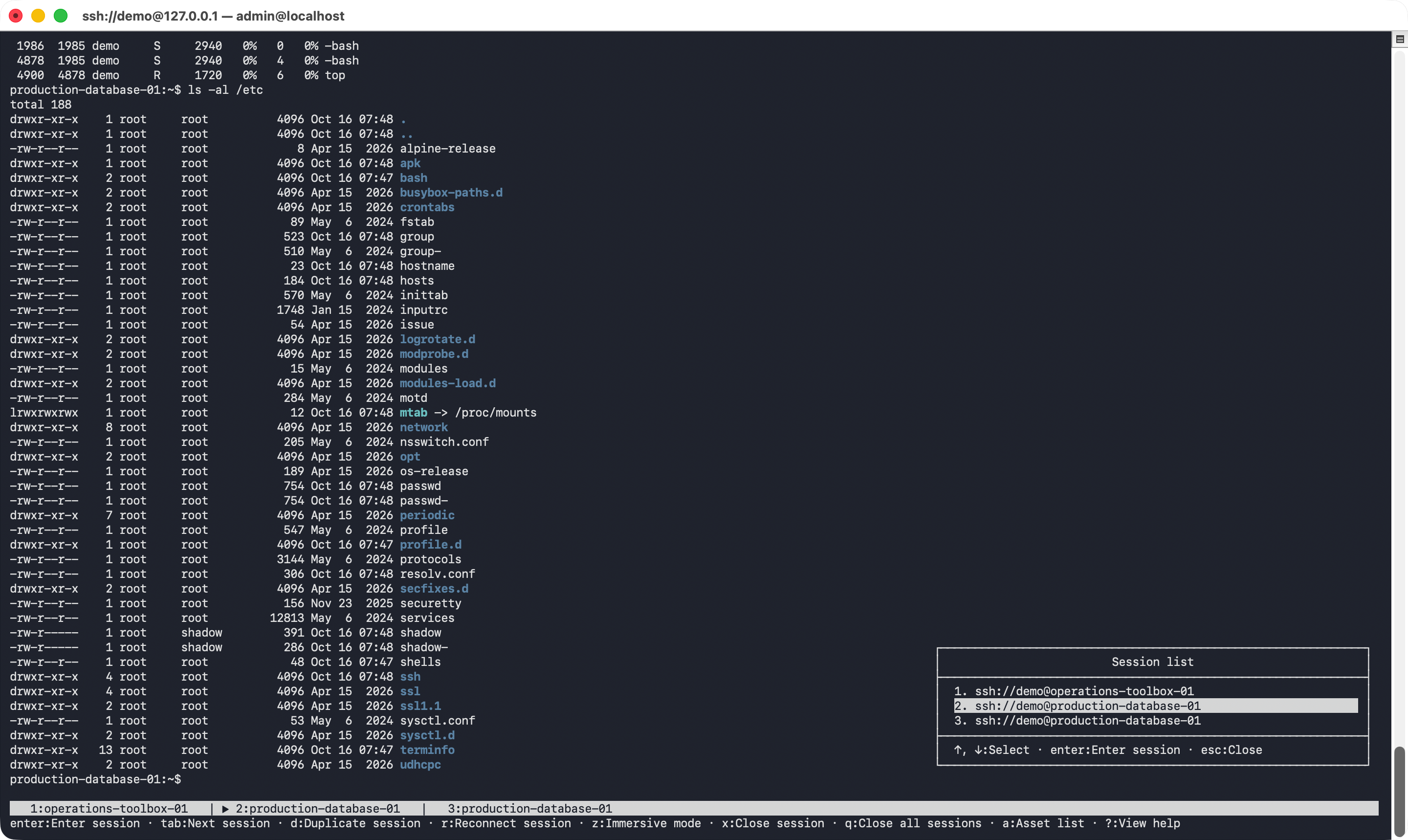Click 'r:Reconnect session' in bottom bar
Image resolution: width=1408 pixels, height=840 pixels.
(x=506, y=823)
